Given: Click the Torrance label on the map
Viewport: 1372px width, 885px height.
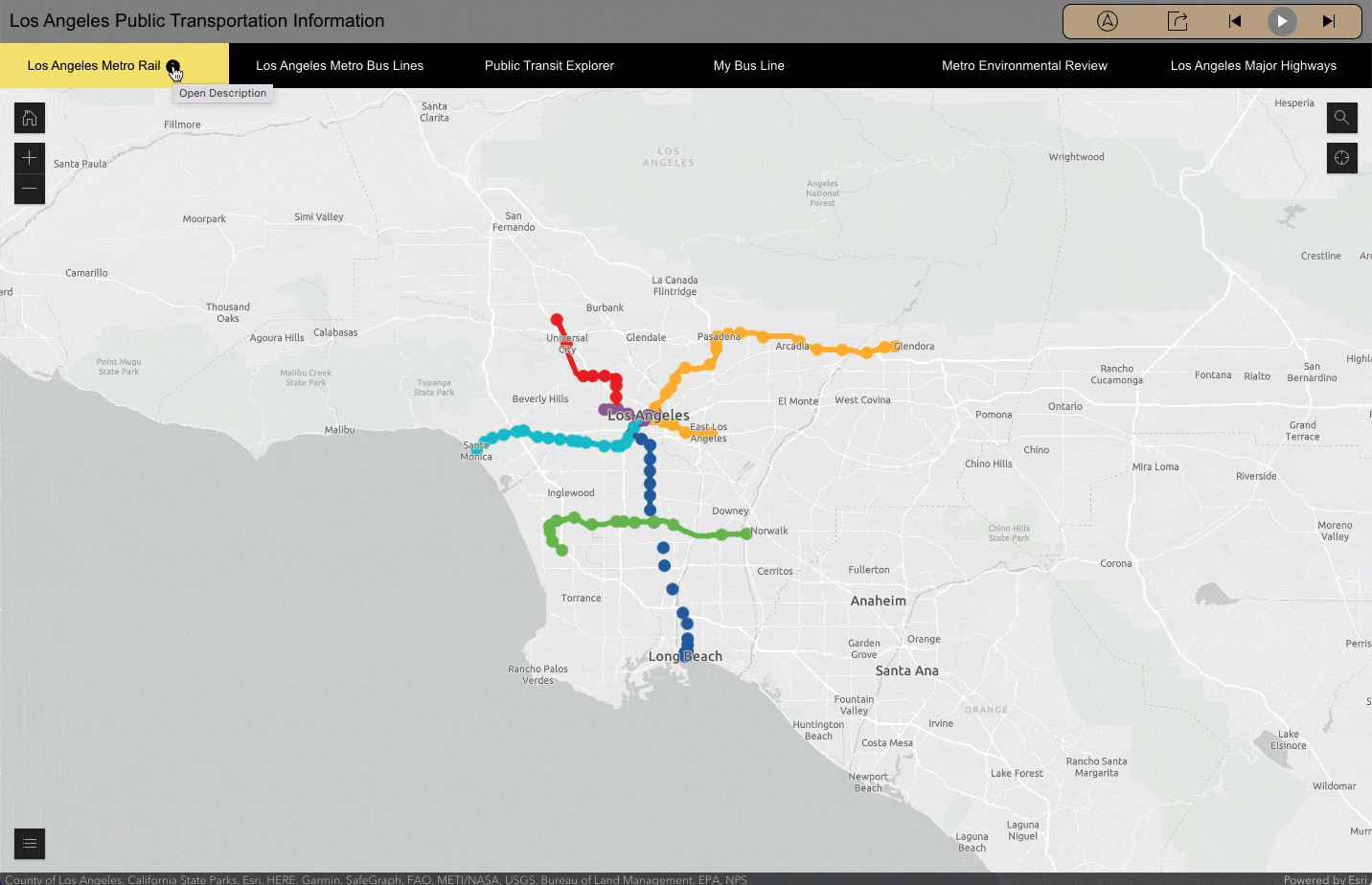Looking at the screenshot, I should [581, 599].
